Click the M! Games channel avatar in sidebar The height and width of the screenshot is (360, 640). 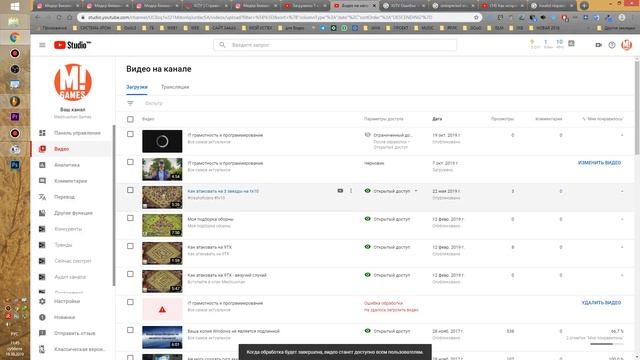[73, 82]
